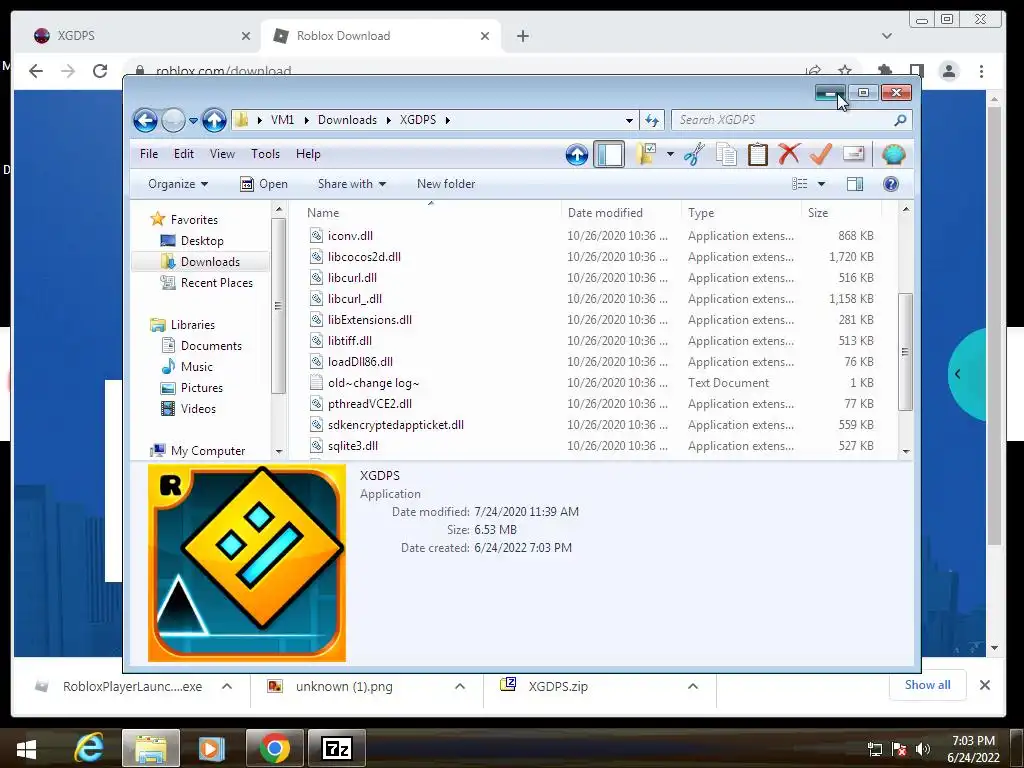
Task: Close the Roblox Download tab
Action: (x=485, y=36)
